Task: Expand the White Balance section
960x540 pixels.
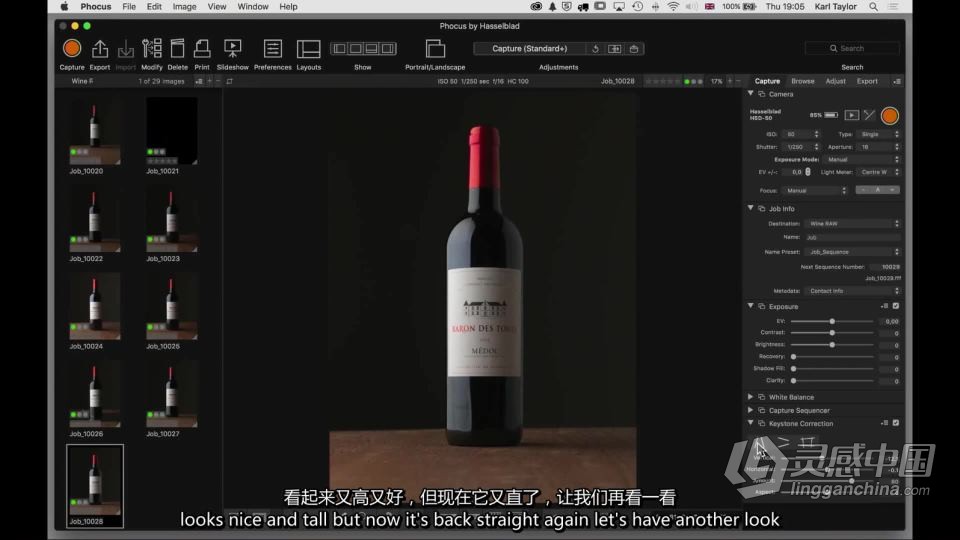Action: coord(751,397)
